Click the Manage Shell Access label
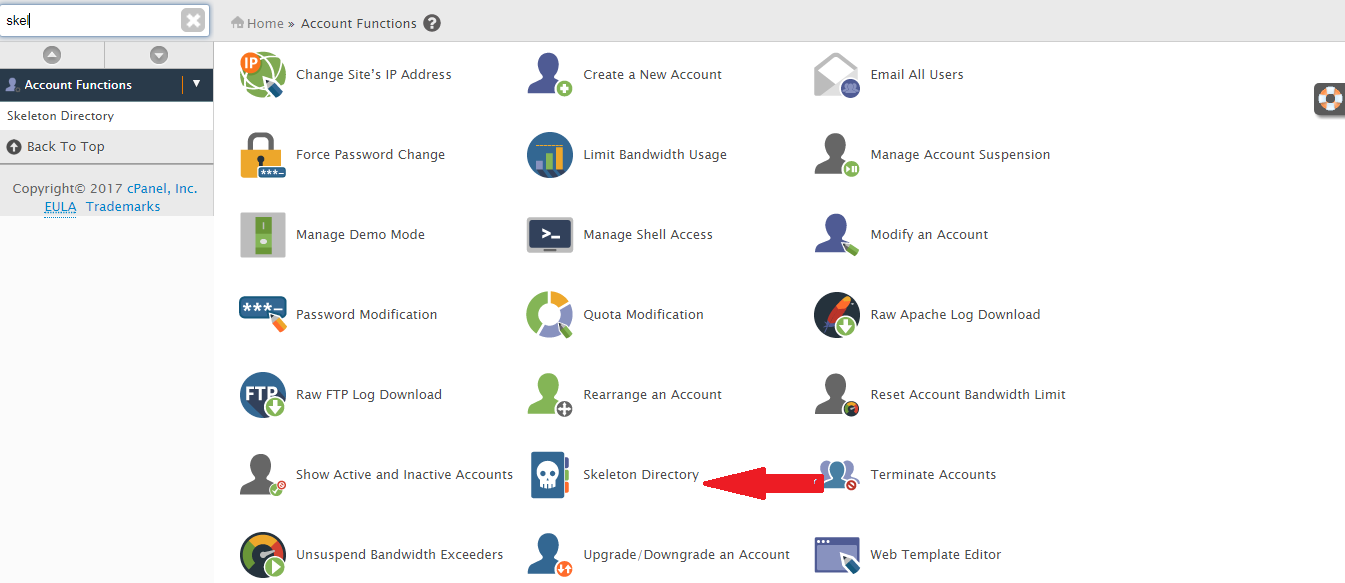 pos(648,235)
